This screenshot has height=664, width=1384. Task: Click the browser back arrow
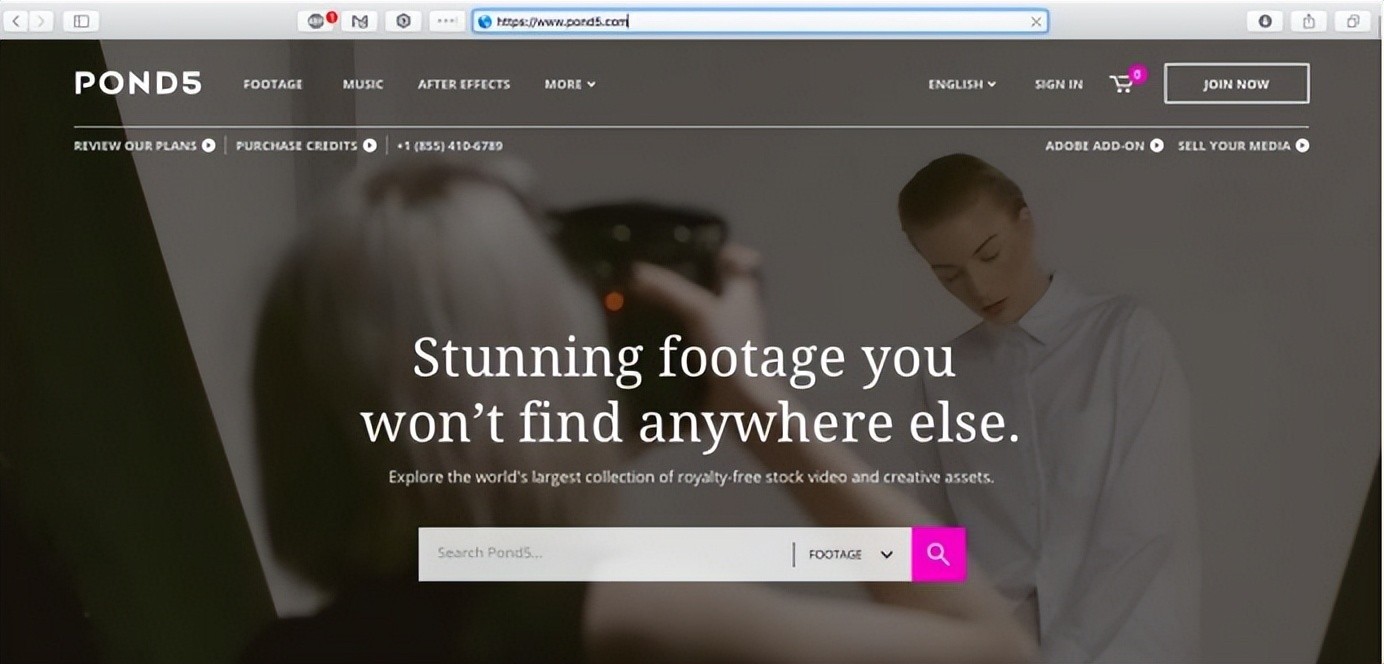[17, 21]
